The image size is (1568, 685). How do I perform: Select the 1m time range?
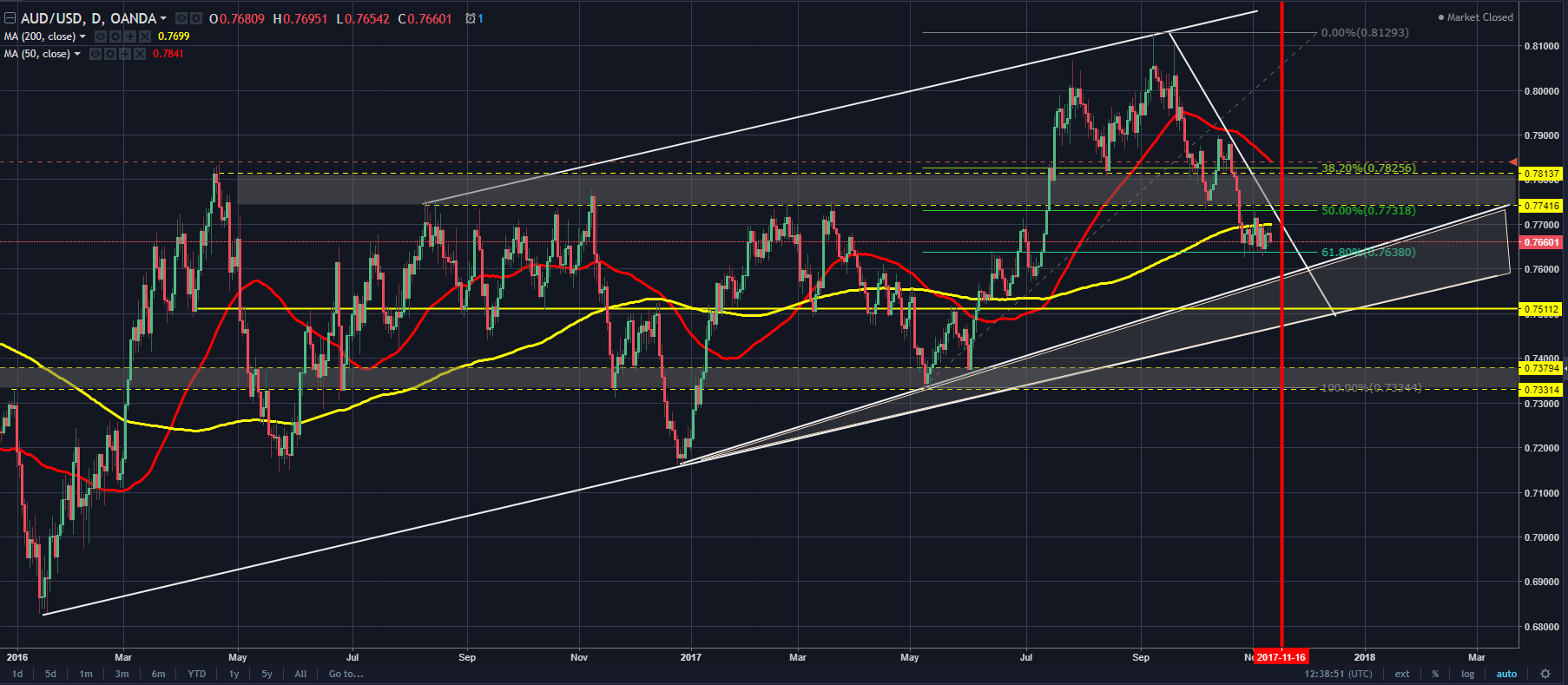pyautogui.click(x=86, y=674)
